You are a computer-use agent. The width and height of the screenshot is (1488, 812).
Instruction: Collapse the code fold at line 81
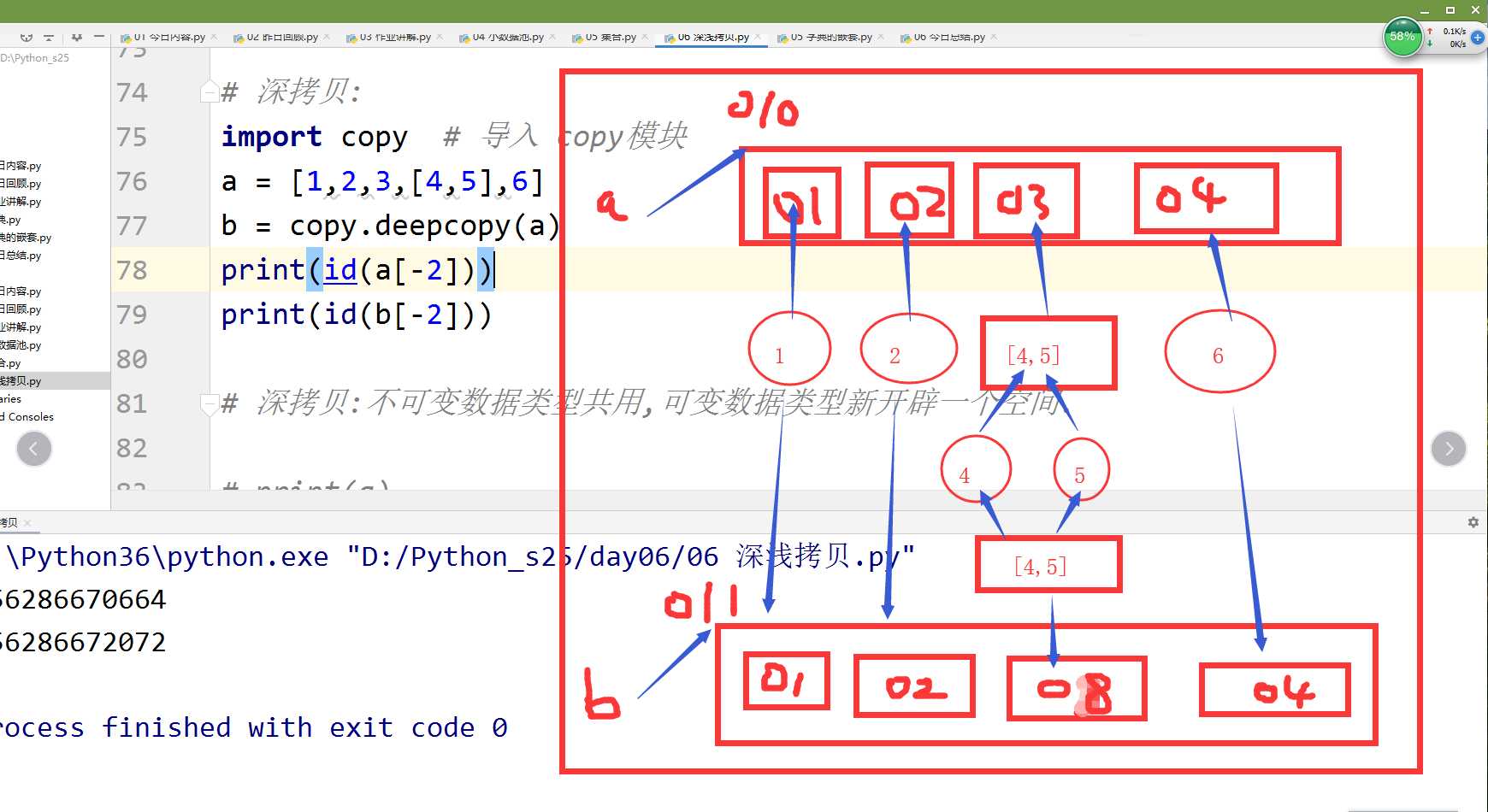209,403
